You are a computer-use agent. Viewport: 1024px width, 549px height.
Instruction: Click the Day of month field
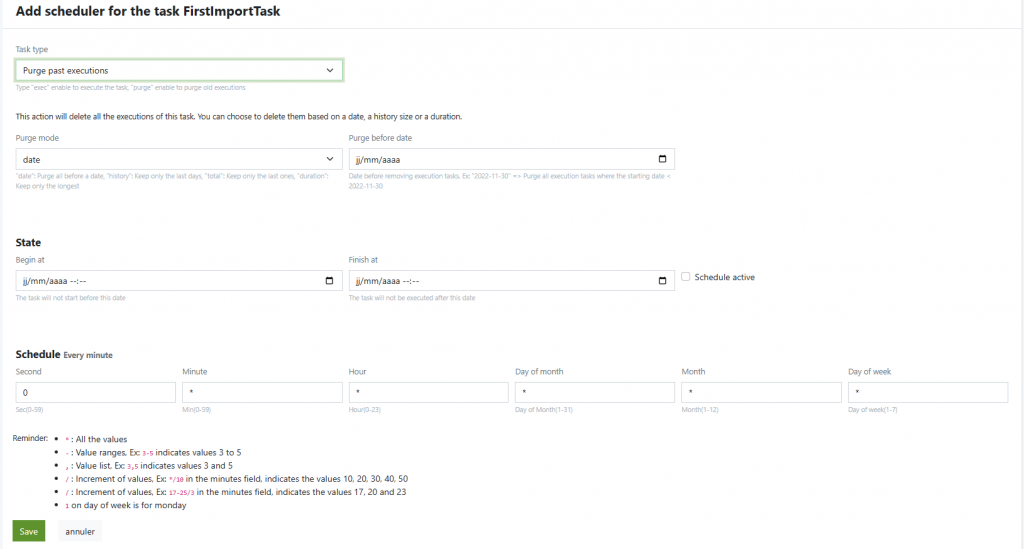594,392
